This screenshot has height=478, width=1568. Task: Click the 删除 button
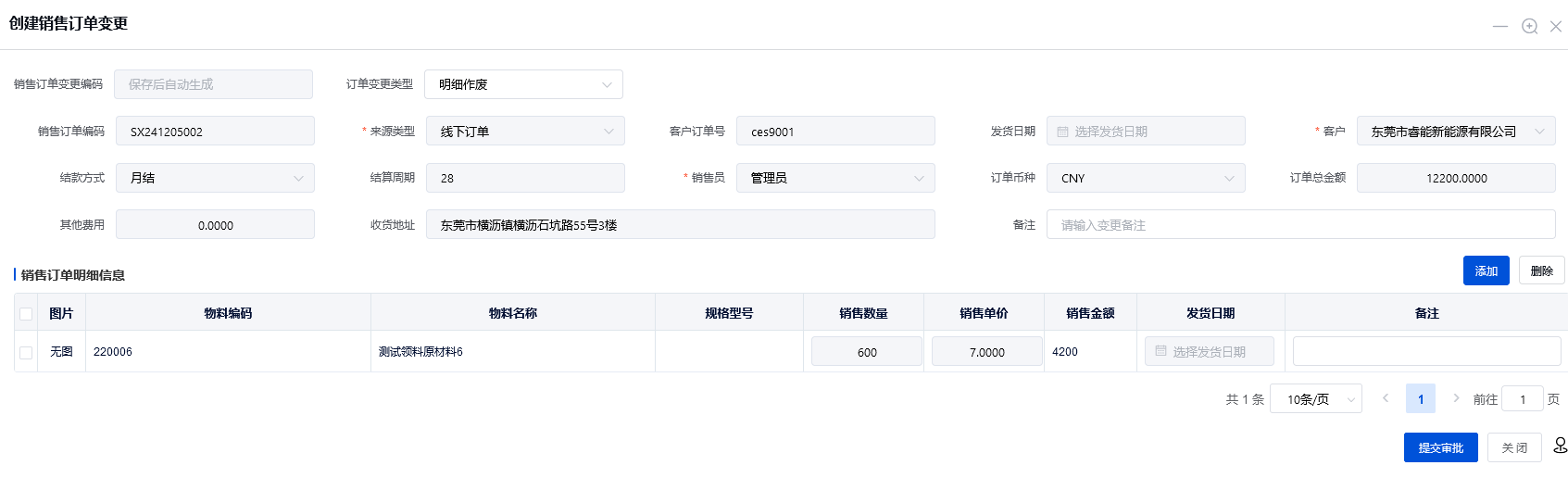[1542, 270]
